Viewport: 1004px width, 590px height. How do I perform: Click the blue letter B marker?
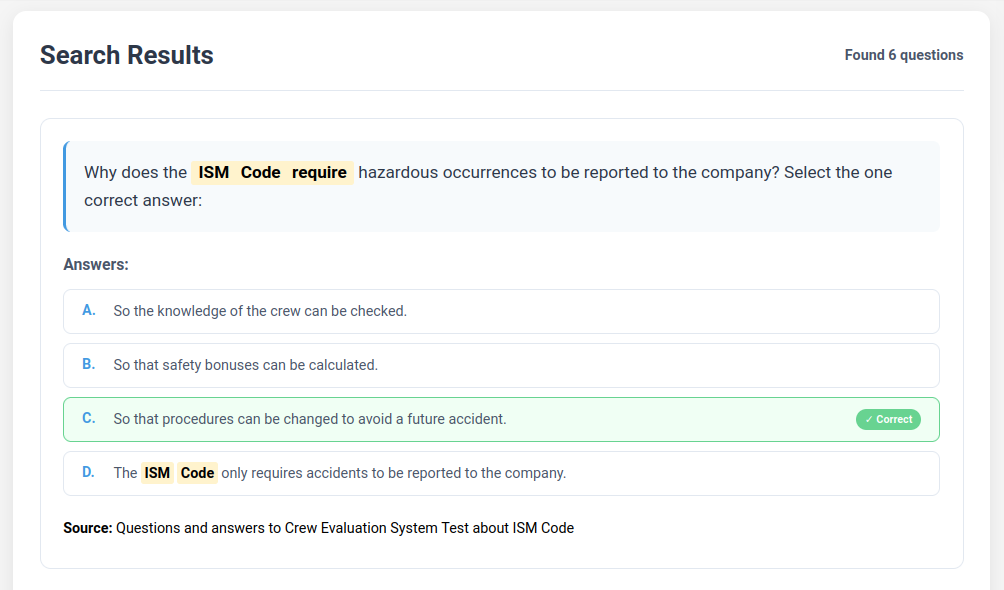pos(89,365)
